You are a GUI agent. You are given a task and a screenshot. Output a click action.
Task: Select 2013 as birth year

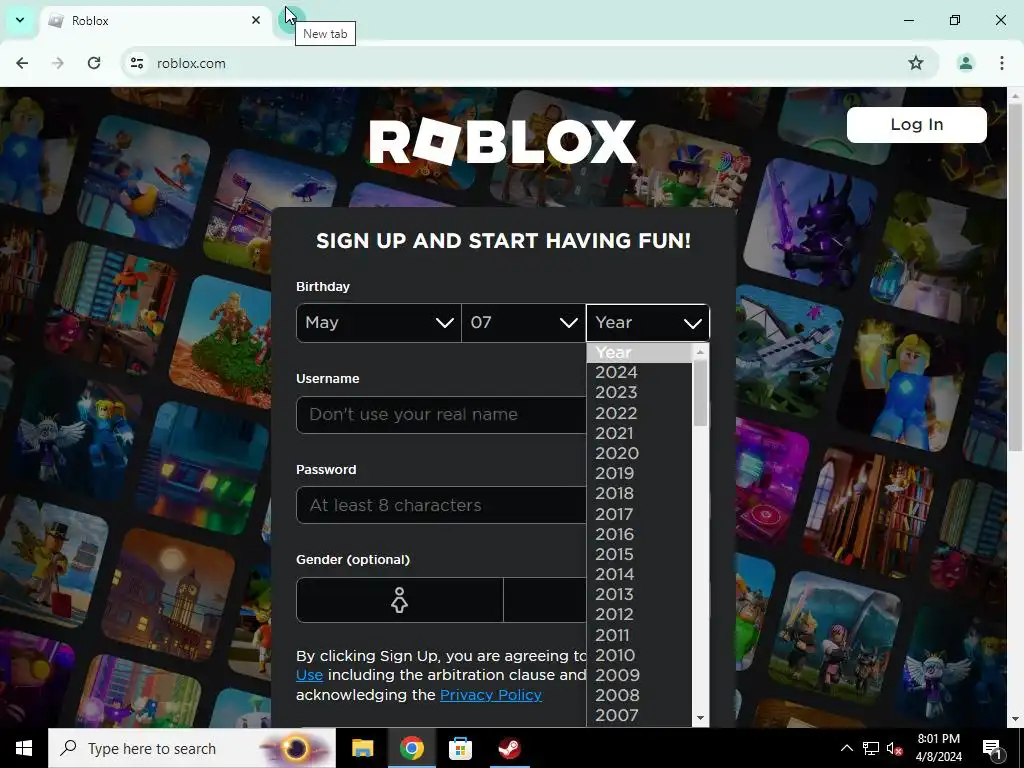[639, 595]
